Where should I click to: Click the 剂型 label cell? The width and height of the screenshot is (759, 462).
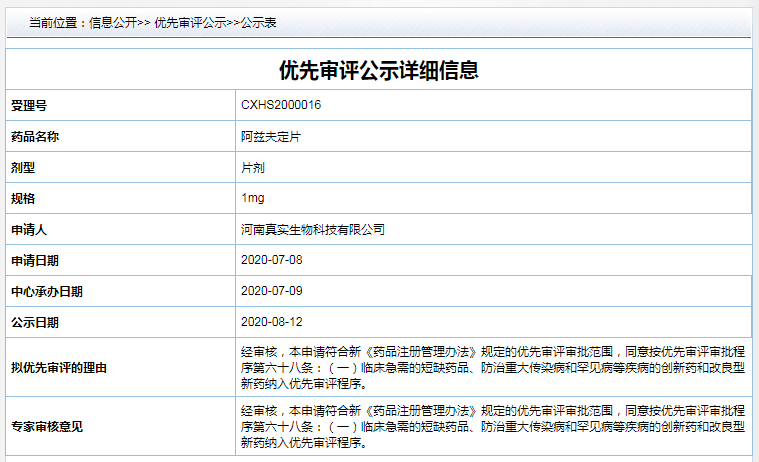tap(121, 167)
